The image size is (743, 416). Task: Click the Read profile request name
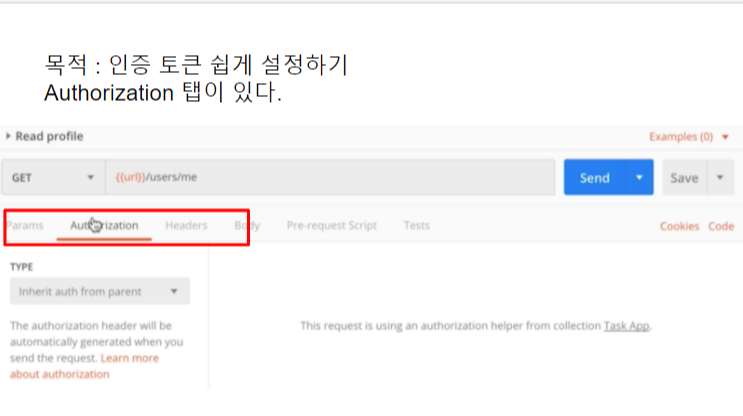(x=49, y=136)
